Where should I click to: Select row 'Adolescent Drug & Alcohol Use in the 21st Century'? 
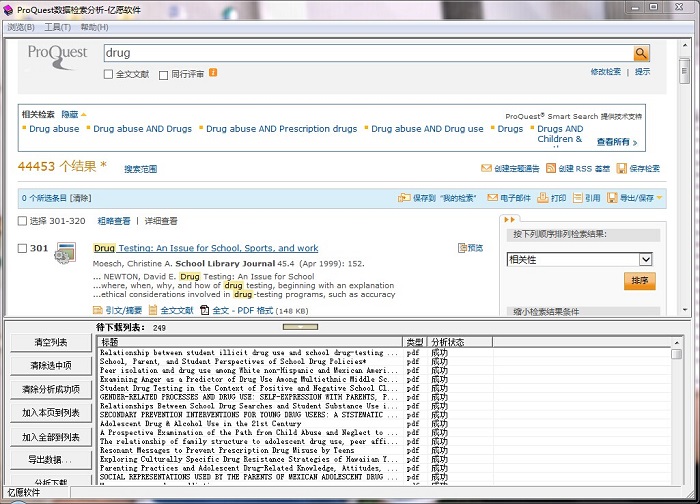(384, 423)
